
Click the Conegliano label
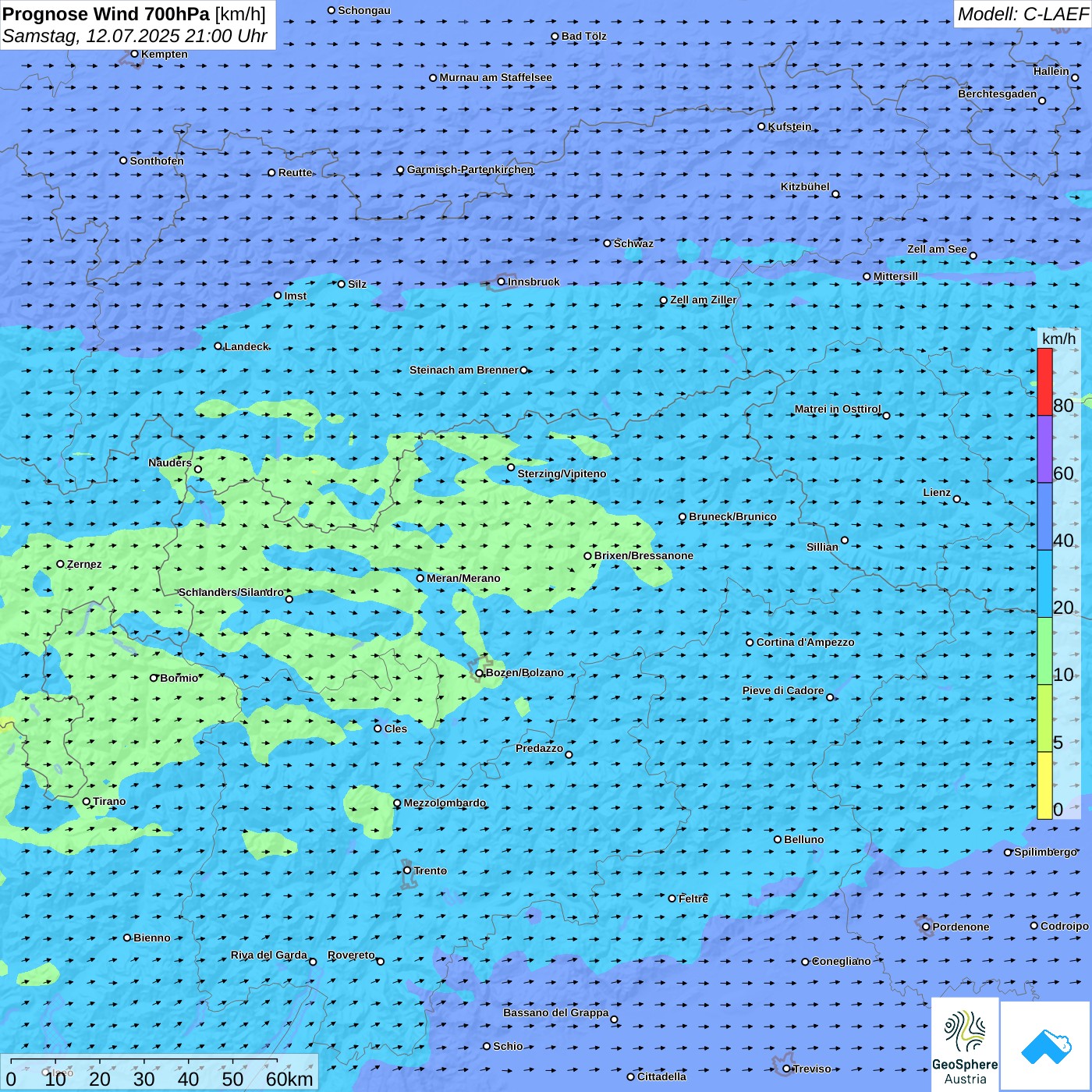pos(841,961)
